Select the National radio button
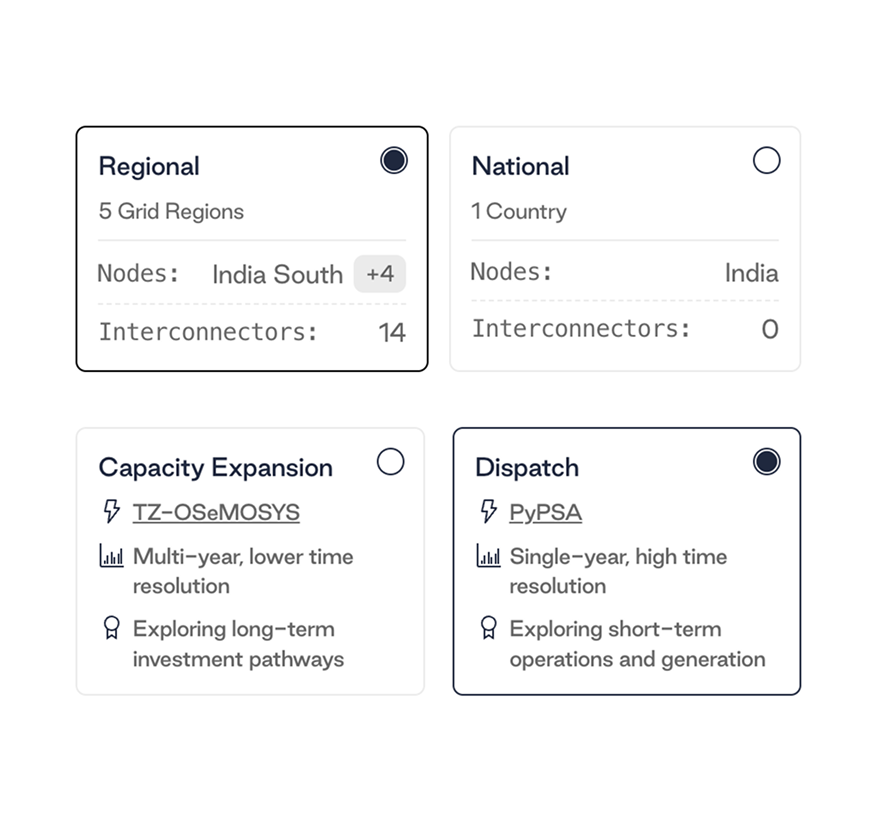 pos(766,161)
